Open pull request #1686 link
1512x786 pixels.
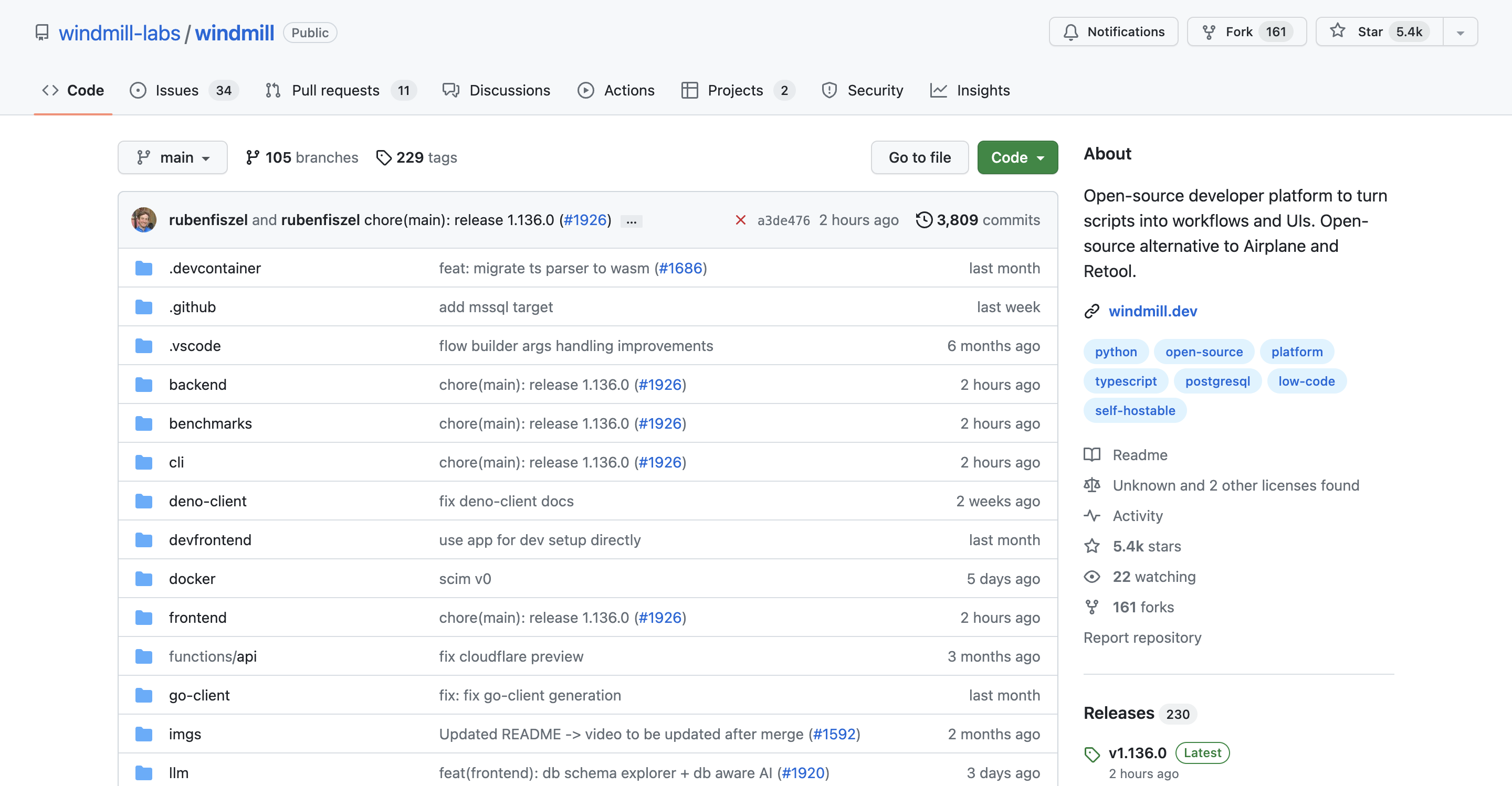[680, 268]
